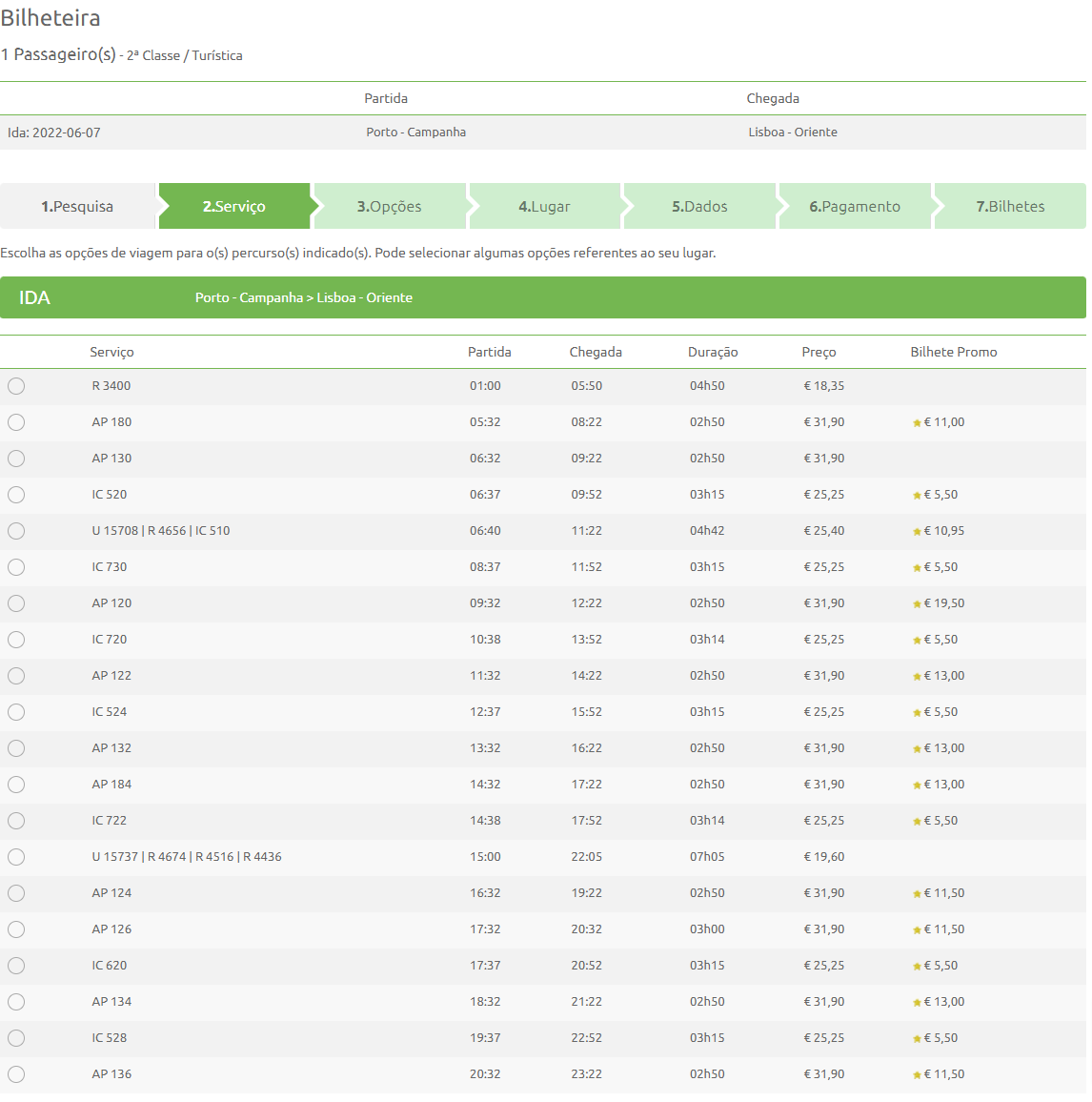The width and height of the screenshot is (1092, 1102).
Task: Click the 04h42 duration value
Action: (707, 531)
